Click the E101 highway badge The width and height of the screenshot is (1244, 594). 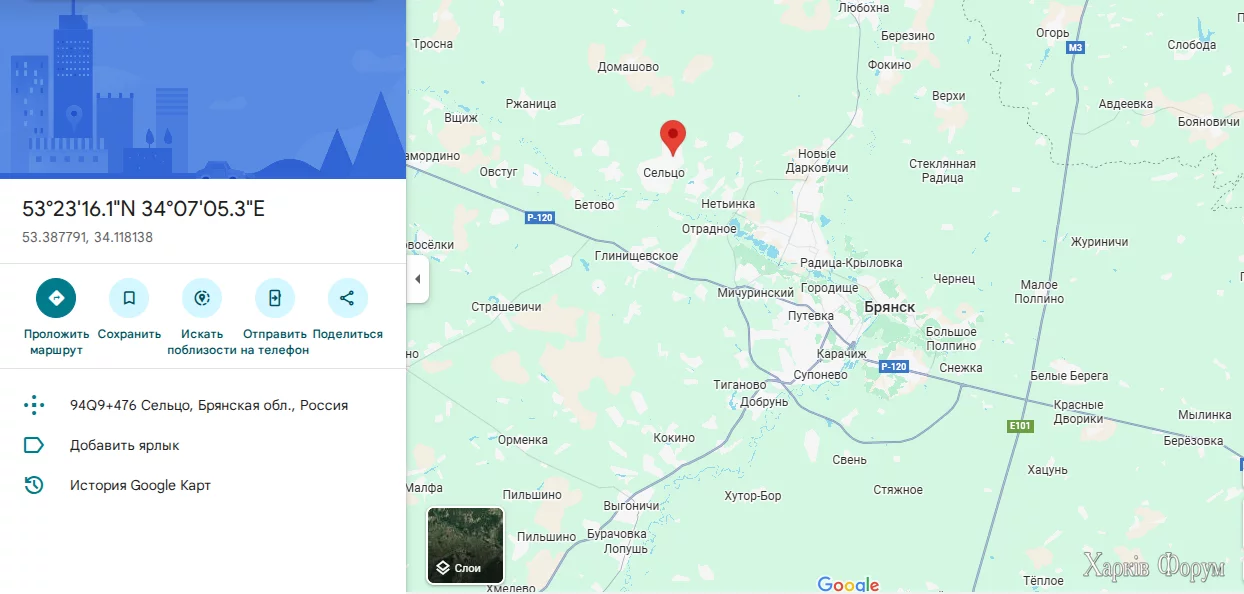(x=1019, y=426)
